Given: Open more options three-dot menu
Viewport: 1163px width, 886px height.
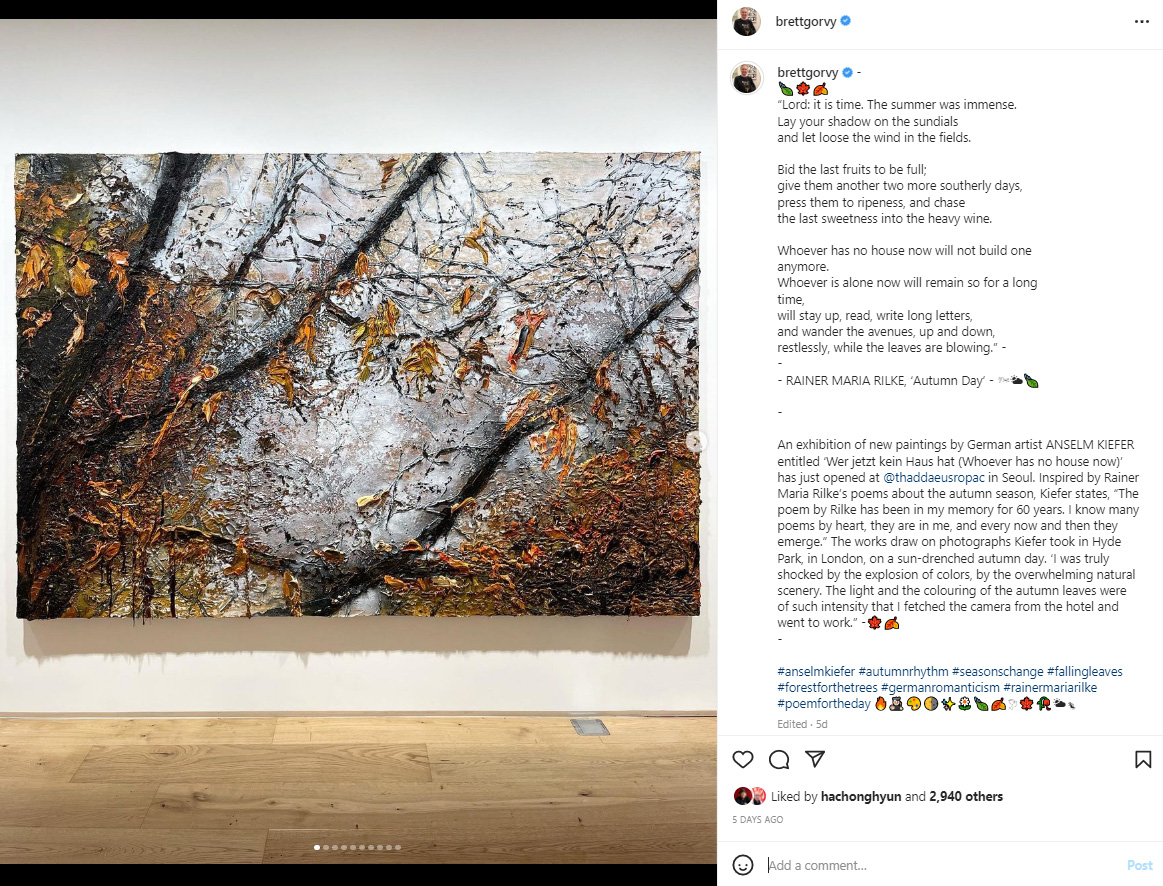Looking at the screenshot, I should coord(1142,22).
